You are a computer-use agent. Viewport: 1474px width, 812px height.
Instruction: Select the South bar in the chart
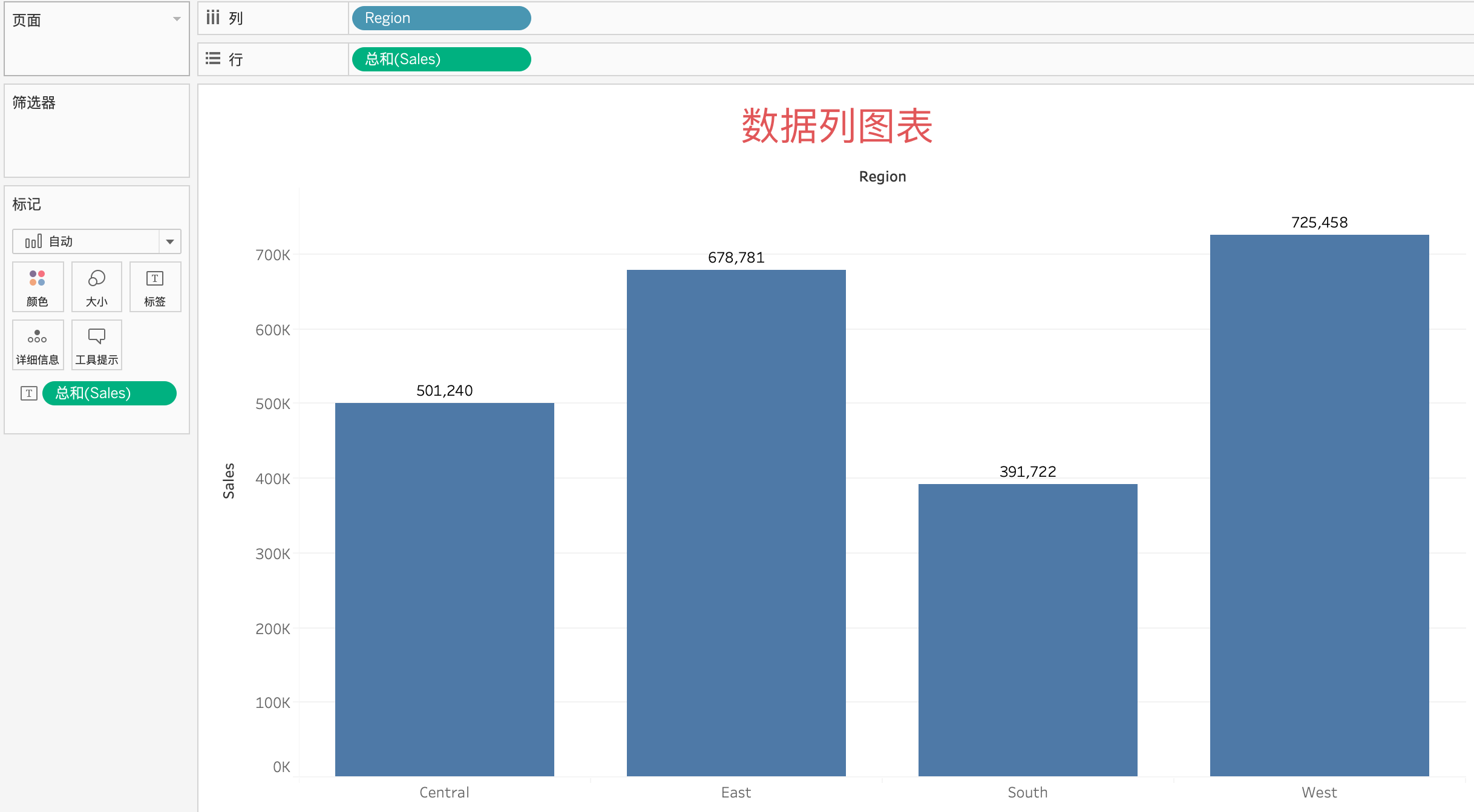coord(1027,629)
